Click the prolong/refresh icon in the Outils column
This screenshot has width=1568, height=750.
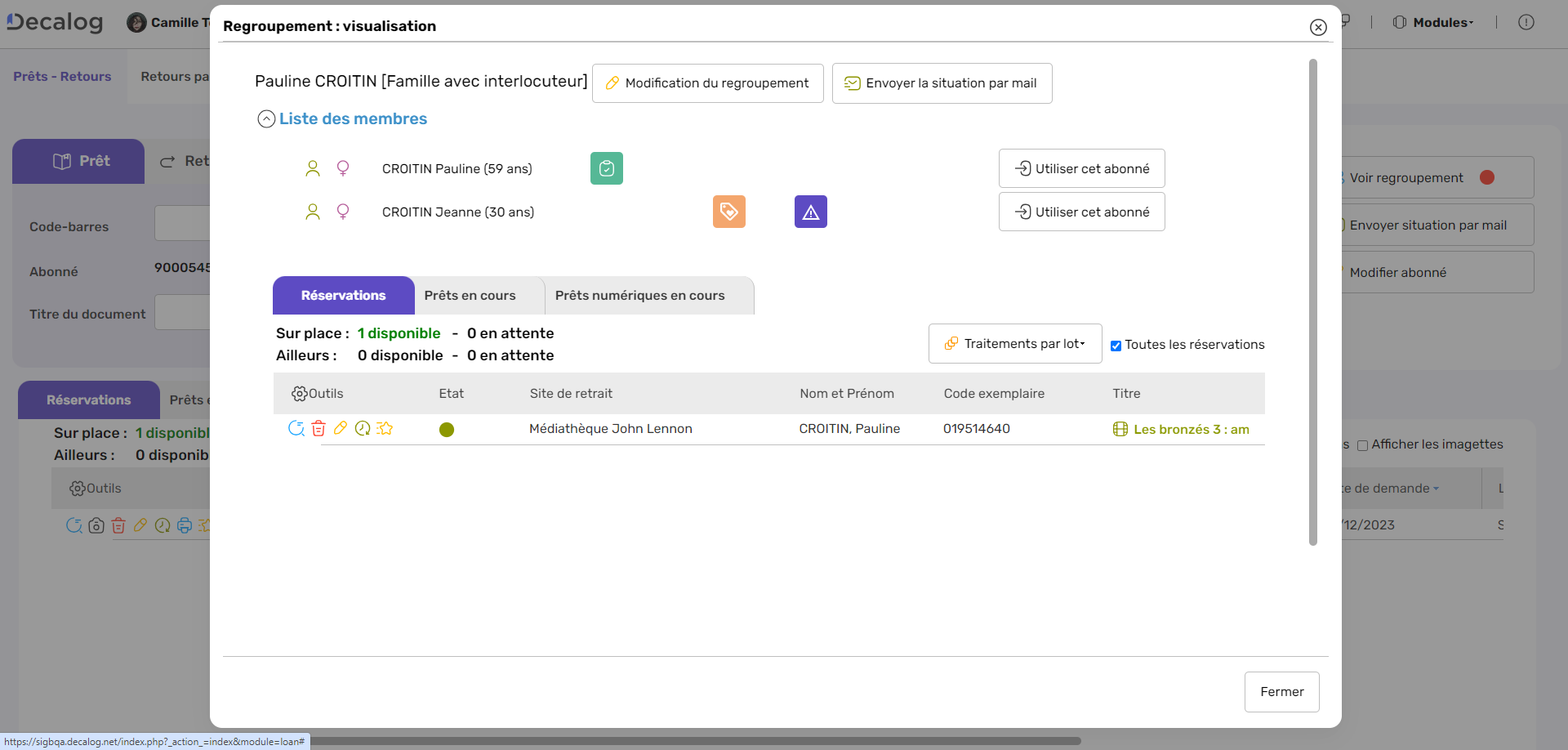point(296,428)
